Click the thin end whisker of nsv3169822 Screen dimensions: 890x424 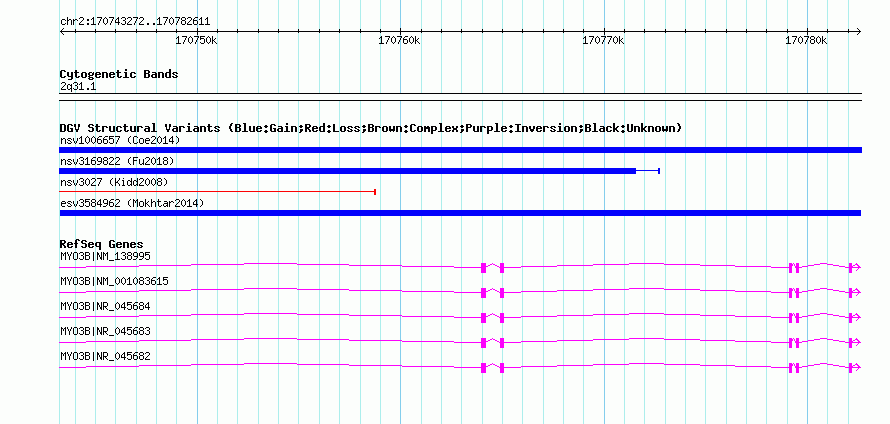click(x=648, y=171)
